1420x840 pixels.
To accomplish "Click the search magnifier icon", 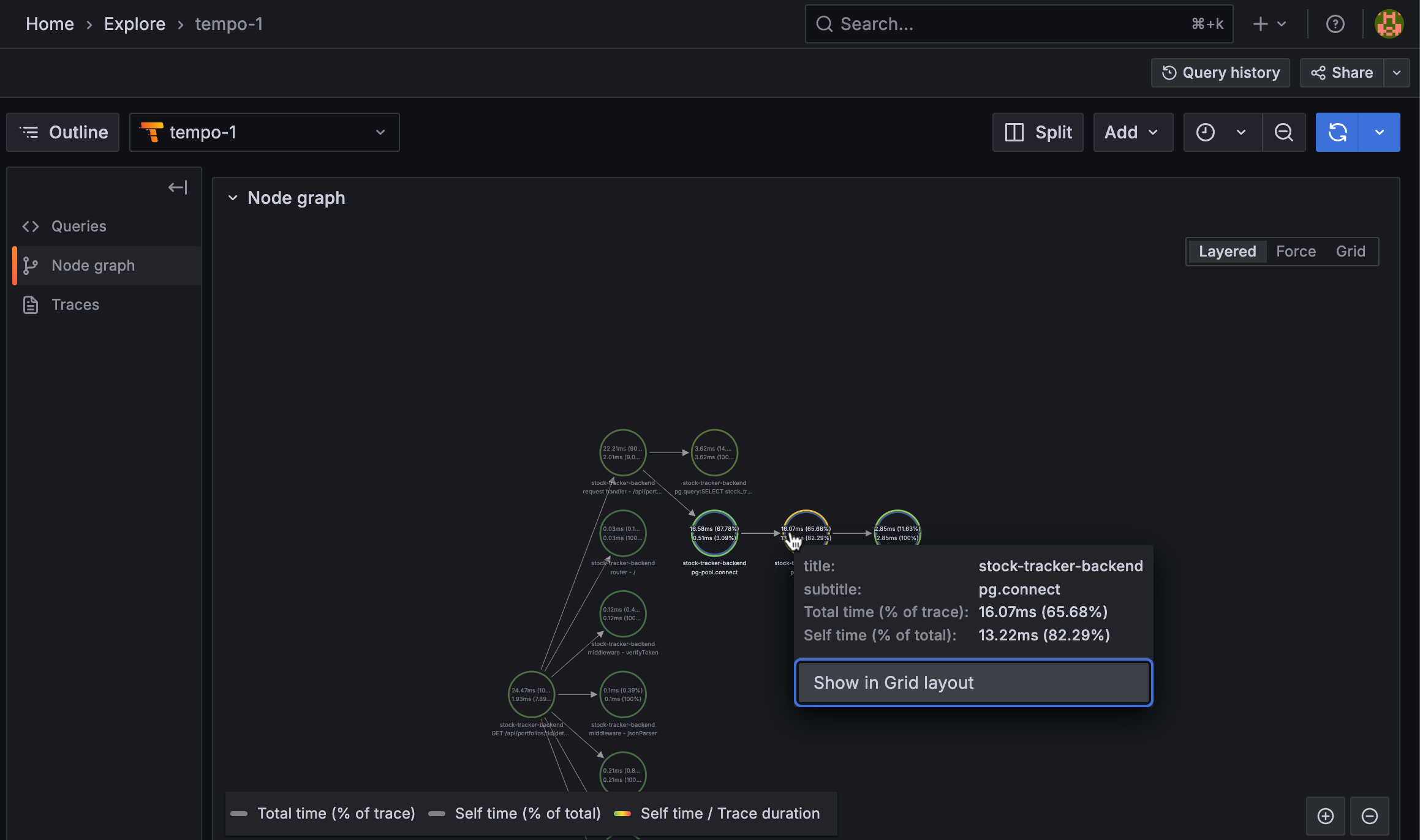I will pos(825,24).
